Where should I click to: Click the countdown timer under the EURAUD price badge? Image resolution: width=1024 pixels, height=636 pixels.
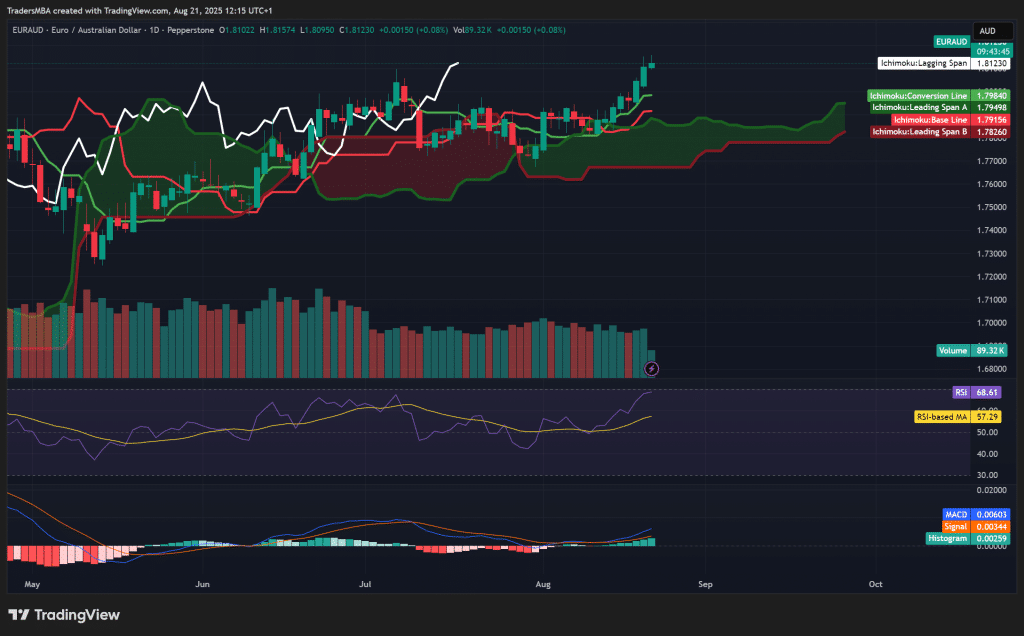992,53
